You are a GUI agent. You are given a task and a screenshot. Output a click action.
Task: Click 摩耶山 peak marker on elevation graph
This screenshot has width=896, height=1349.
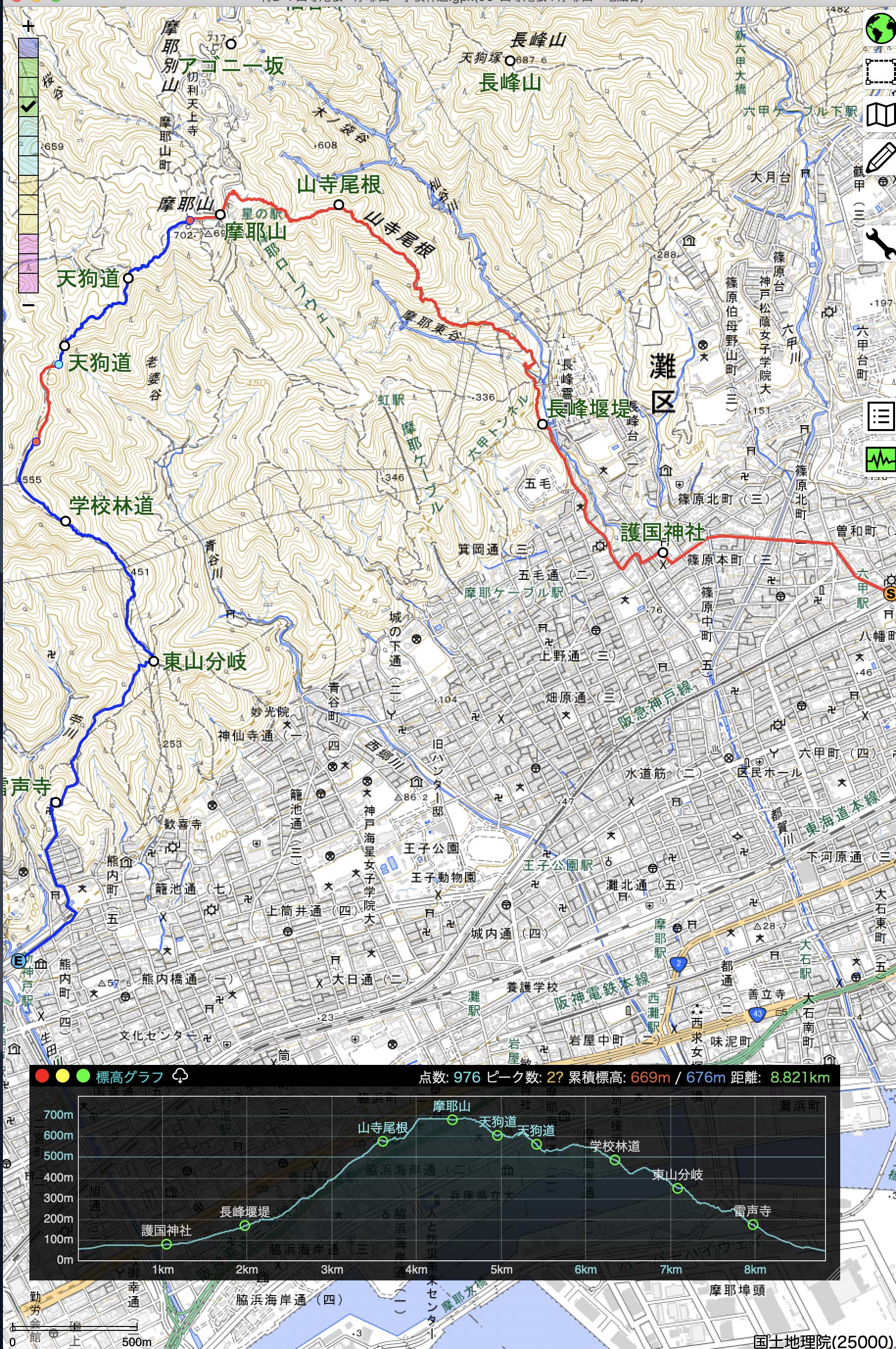[x=452, y=1120]
